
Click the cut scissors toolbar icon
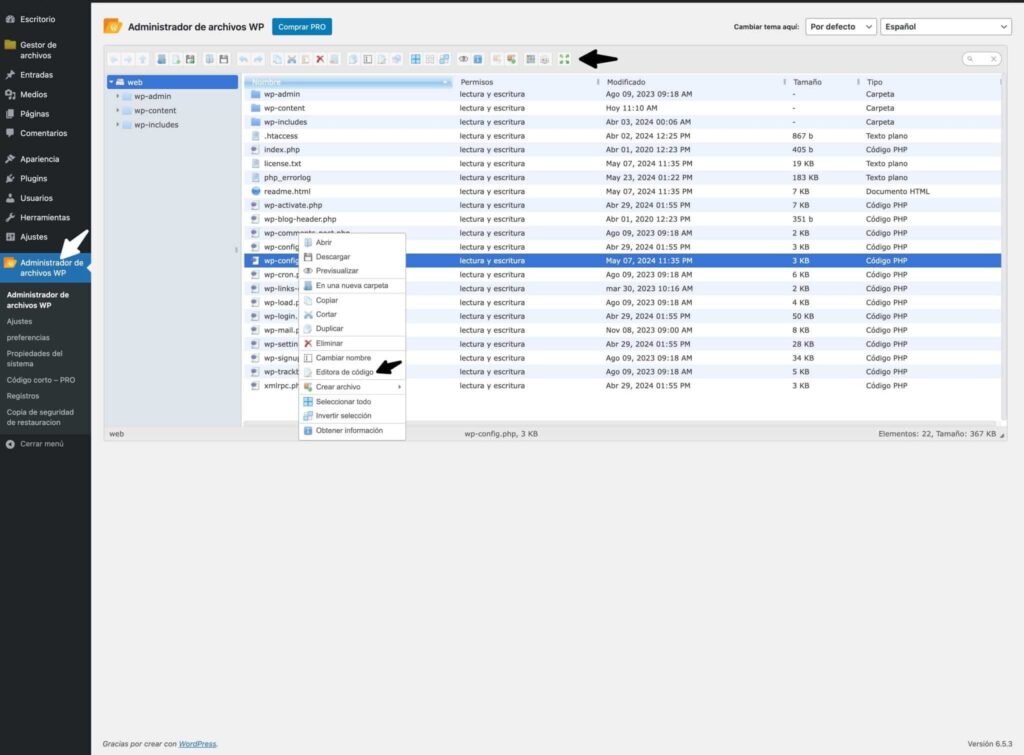(x=292, y=59)
